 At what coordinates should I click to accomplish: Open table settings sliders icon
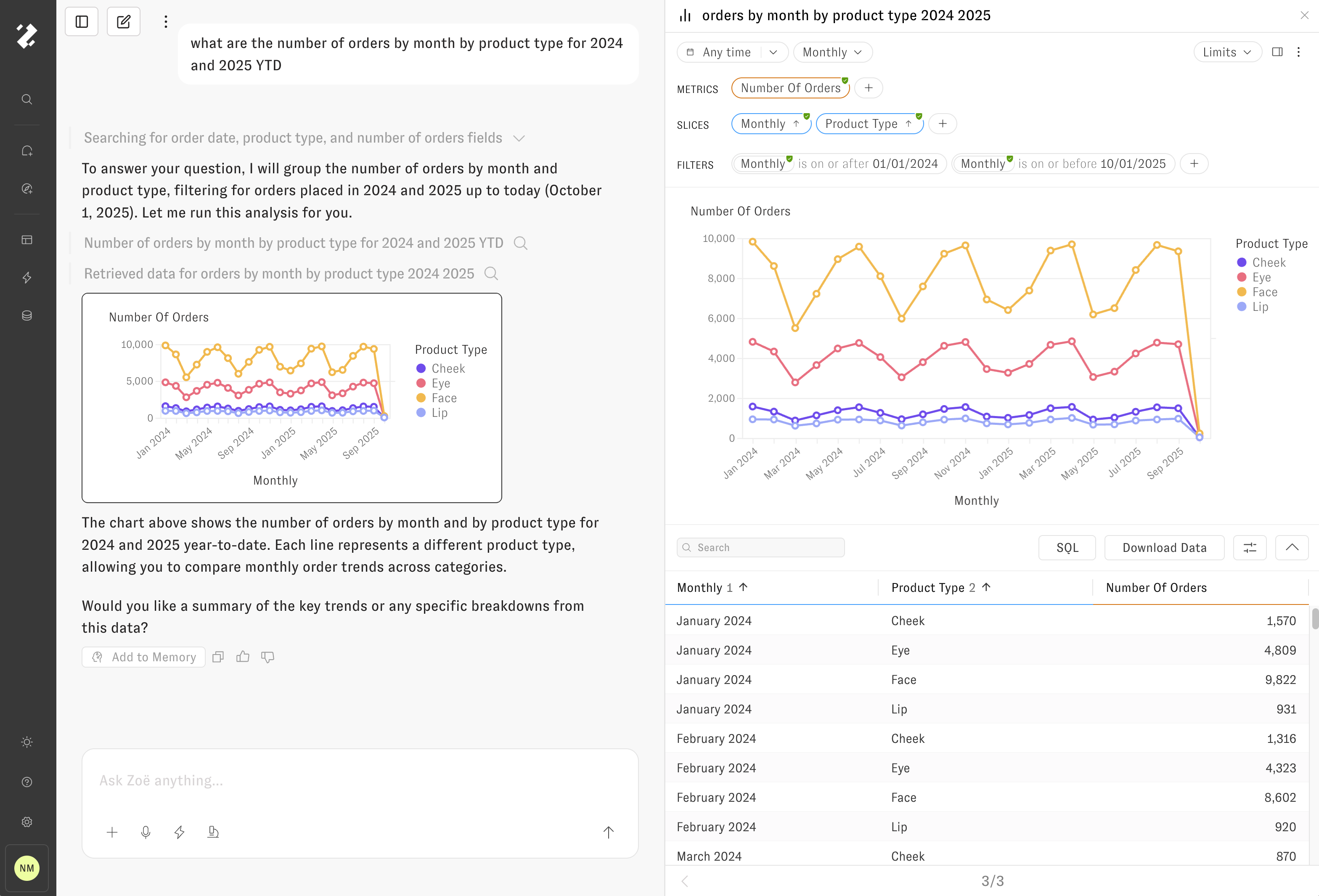click(x=1250, y=547)
